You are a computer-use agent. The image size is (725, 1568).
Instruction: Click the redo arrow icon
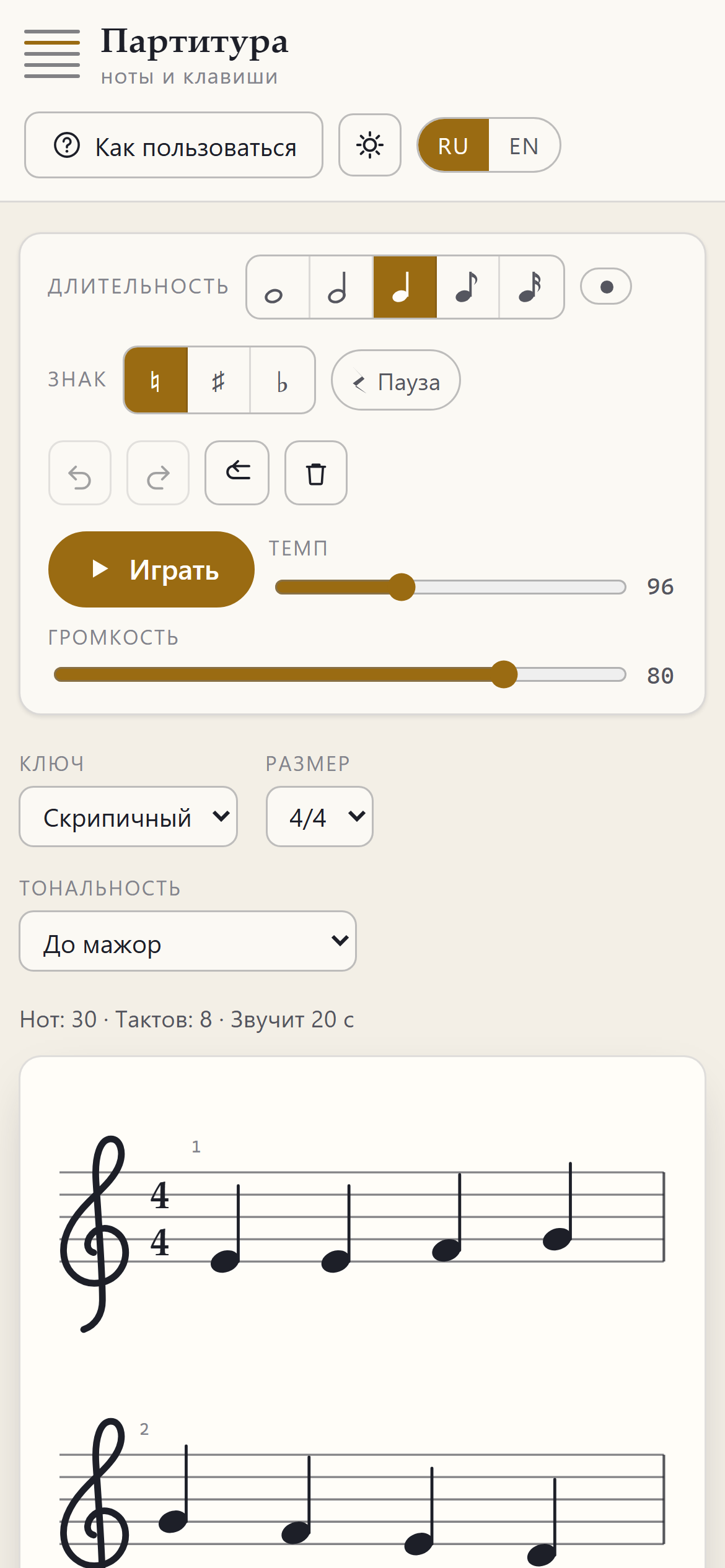click(x=158, y=473)
